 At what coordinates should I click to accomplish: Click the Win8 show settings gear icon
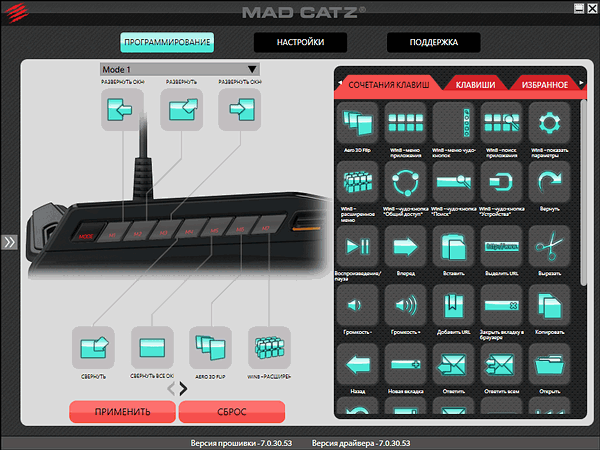point(549,123)
